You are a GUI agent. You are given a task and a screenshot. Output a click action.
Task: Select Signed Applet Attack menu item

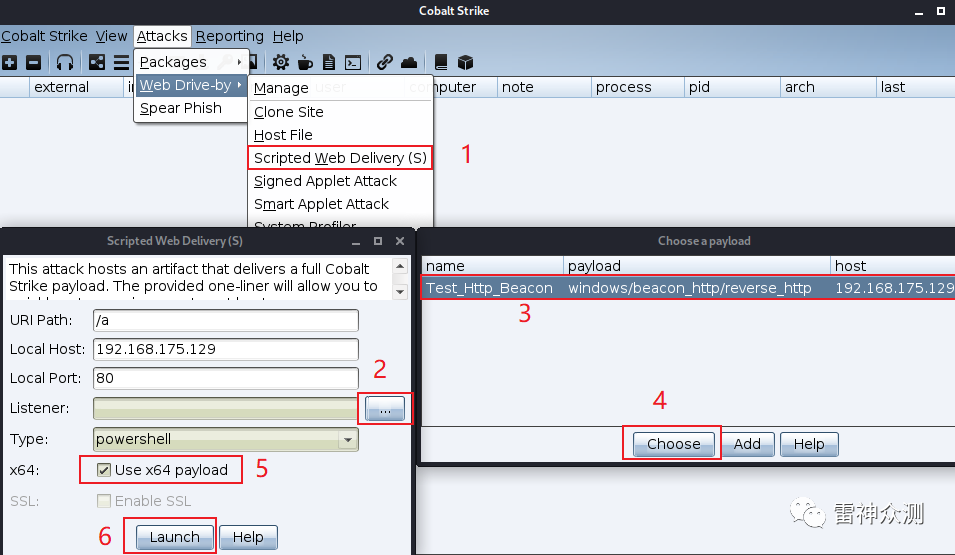click(x=340, y=181)
